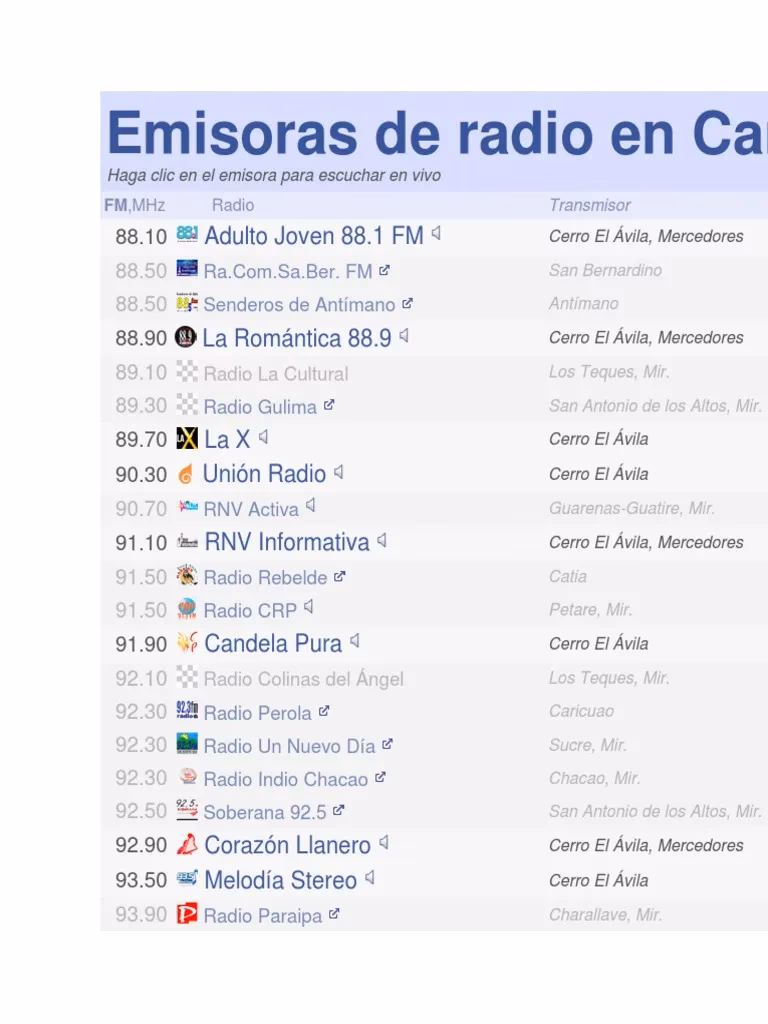Click external link icon beside Radio Paraipa

click(334, 914)
